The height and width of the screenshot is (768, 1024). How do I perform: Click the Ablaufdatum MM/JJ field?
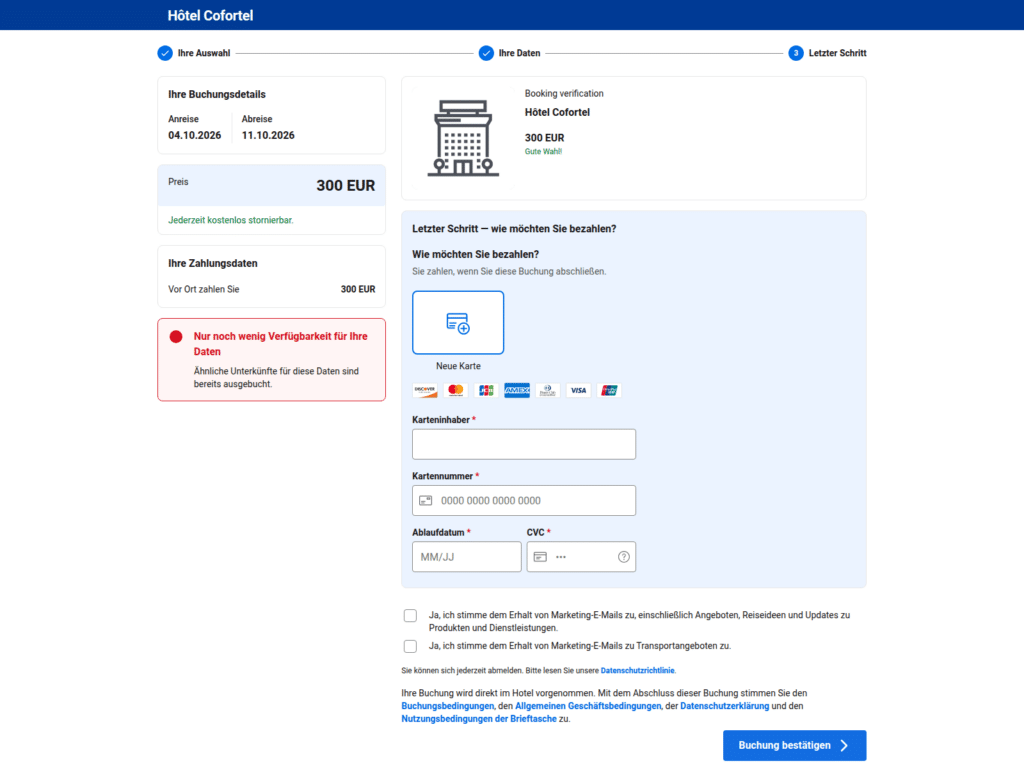click(x=466, y=557)
